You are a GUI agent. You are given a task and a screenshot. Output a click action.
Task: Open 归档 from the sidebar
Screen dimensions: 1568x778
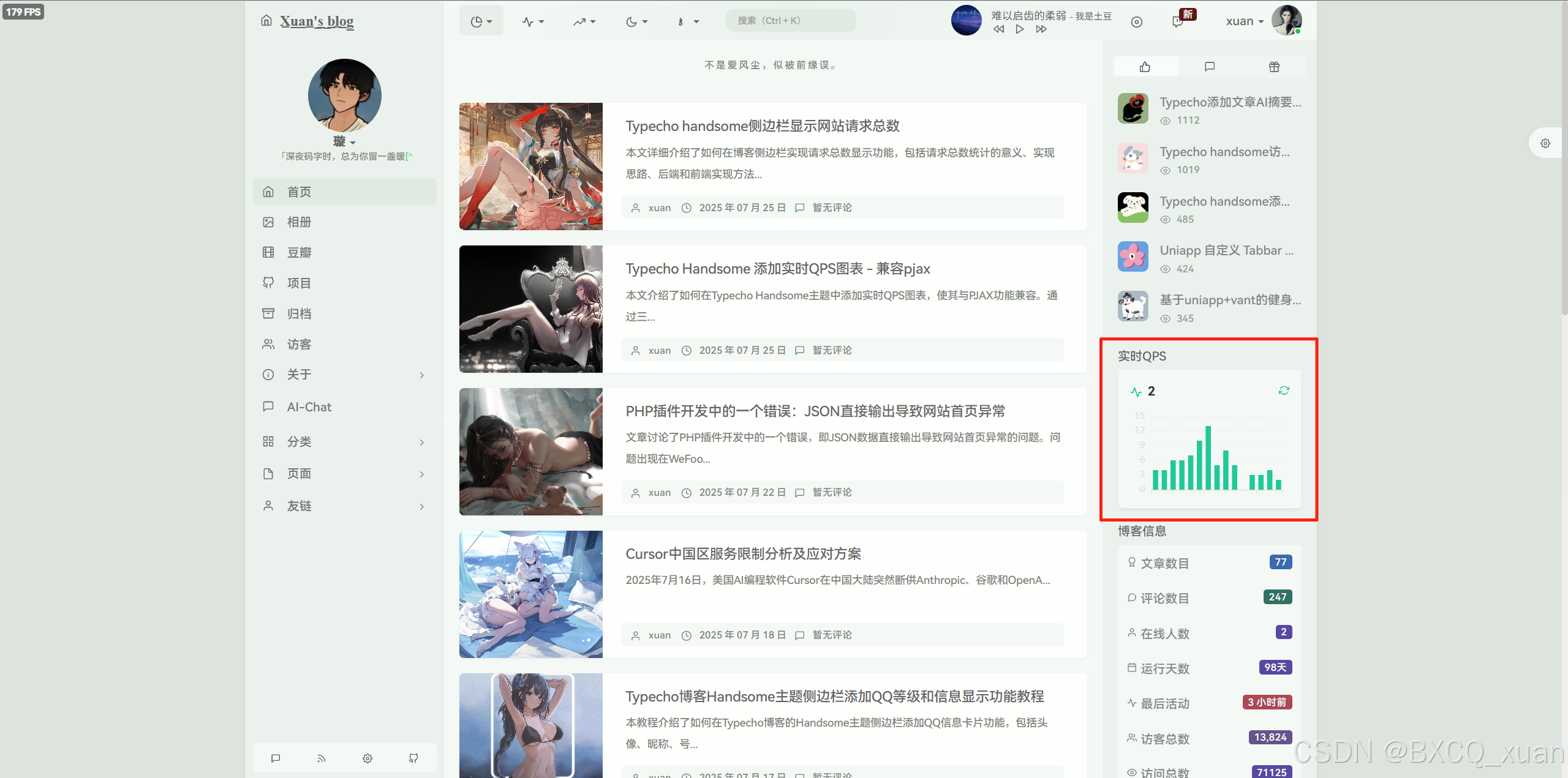[x=345, y=313]
